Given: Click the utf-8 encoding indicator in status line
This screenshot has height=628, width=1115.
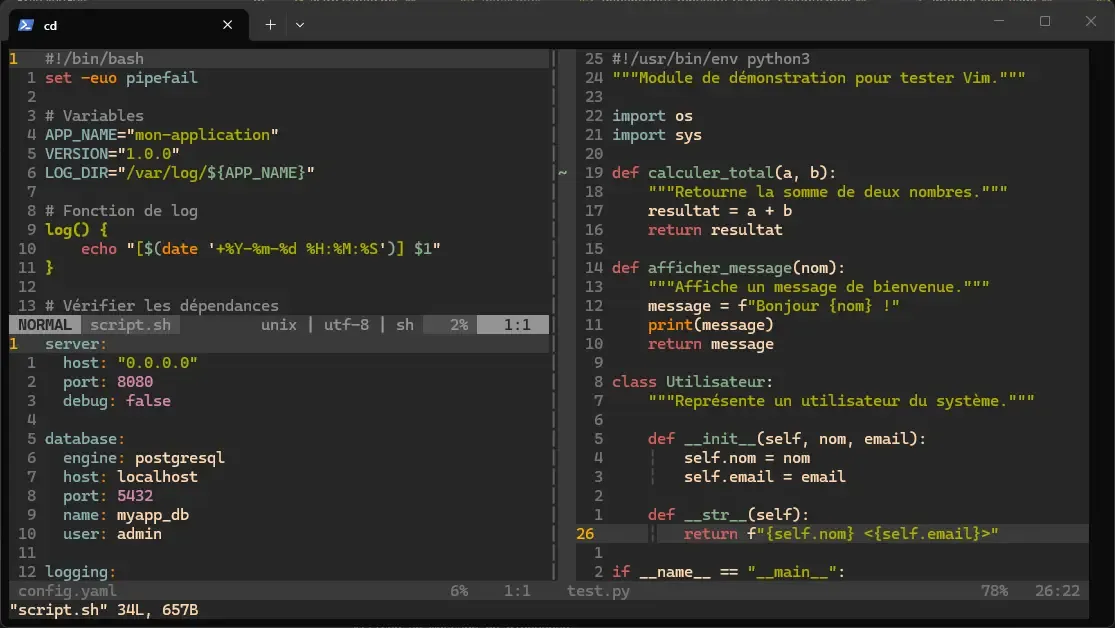Looking at the screenshot, I should 346,325.
